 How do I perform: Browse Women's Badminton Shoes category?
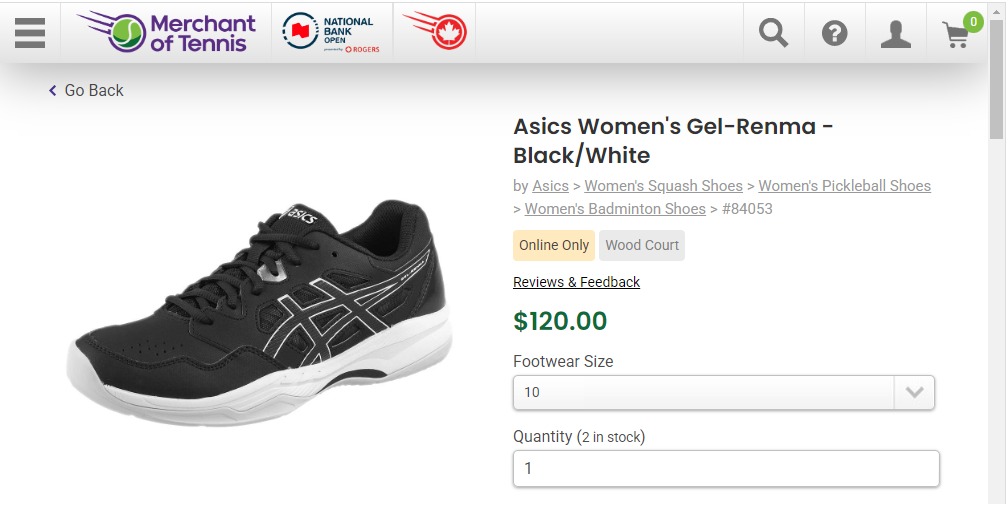pos(615,209)
